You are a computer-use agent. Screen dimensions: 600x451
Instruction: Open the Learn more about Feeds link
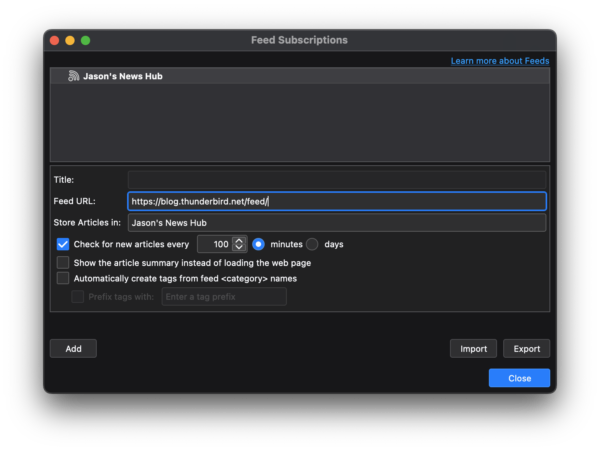[x=500, y=61]
